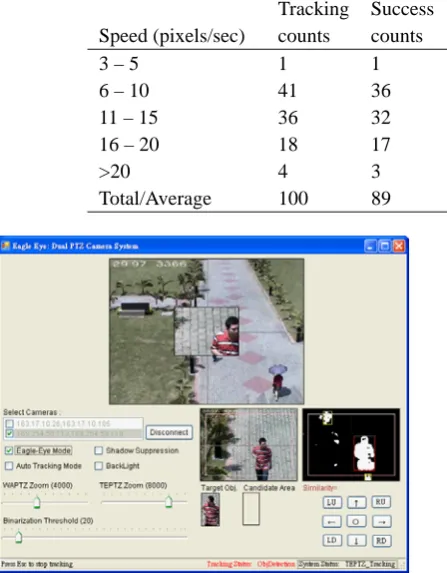Click the Disconnect button

point(169,432)
